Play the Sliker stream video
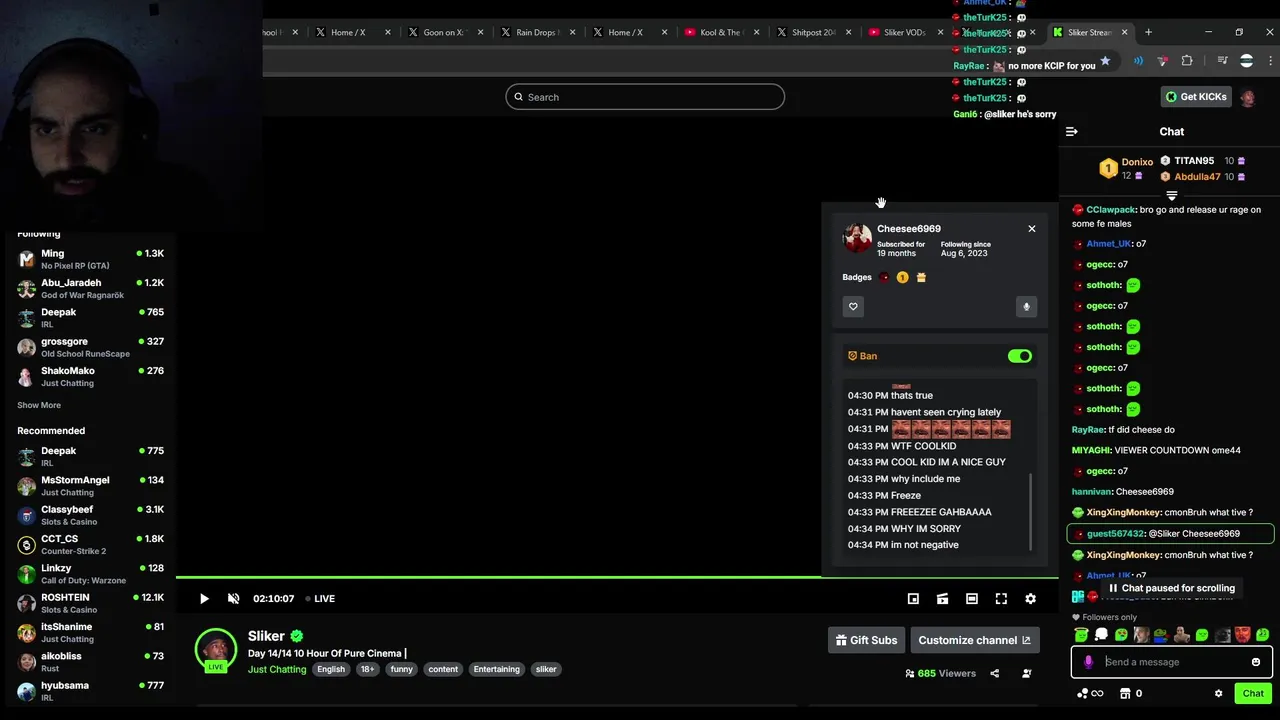Image resolution: width=1280 pixels, height=720 pixels. [204, 599]
